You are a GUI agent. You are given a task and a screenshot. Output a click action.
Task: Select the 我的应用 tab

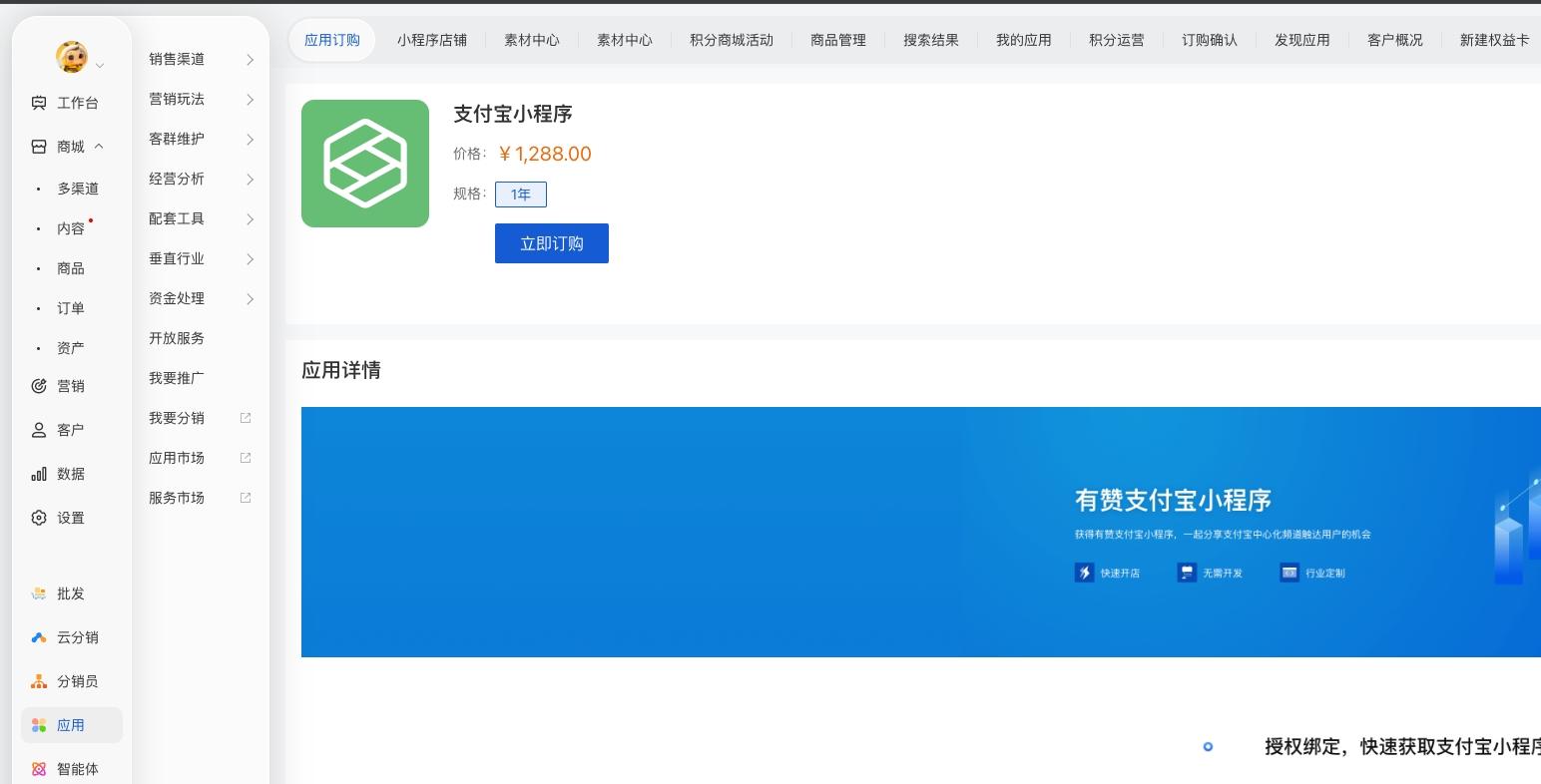[x=1024, y=40]
